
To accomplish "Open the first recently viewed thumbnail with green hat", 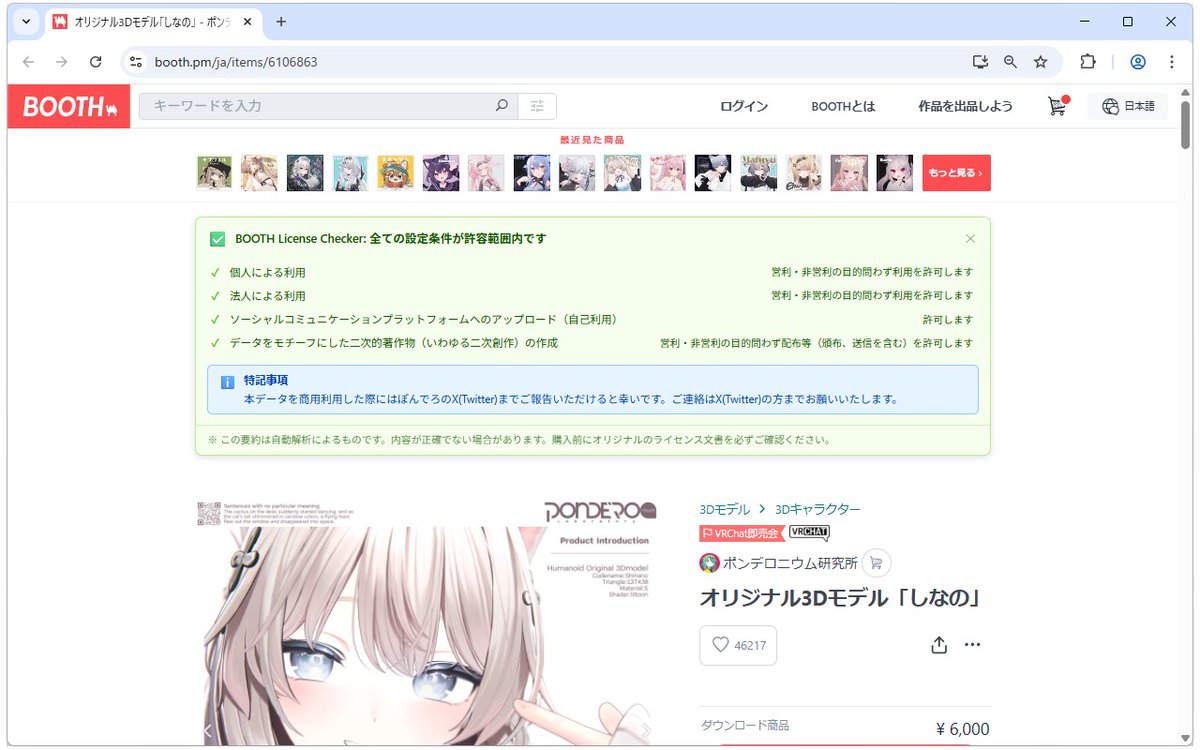I will [x=214, y=173].
